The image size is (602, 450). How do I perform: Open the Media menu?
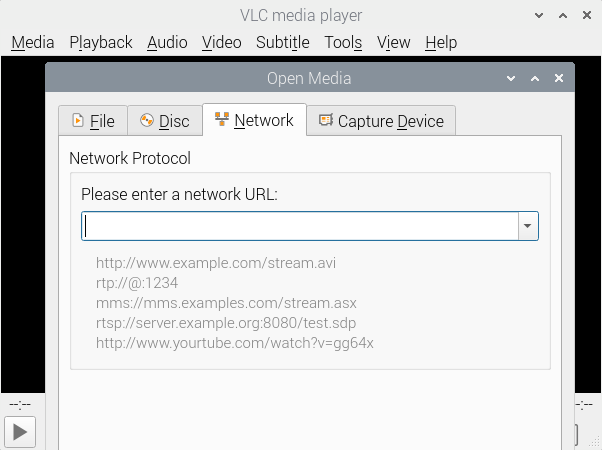33,42
